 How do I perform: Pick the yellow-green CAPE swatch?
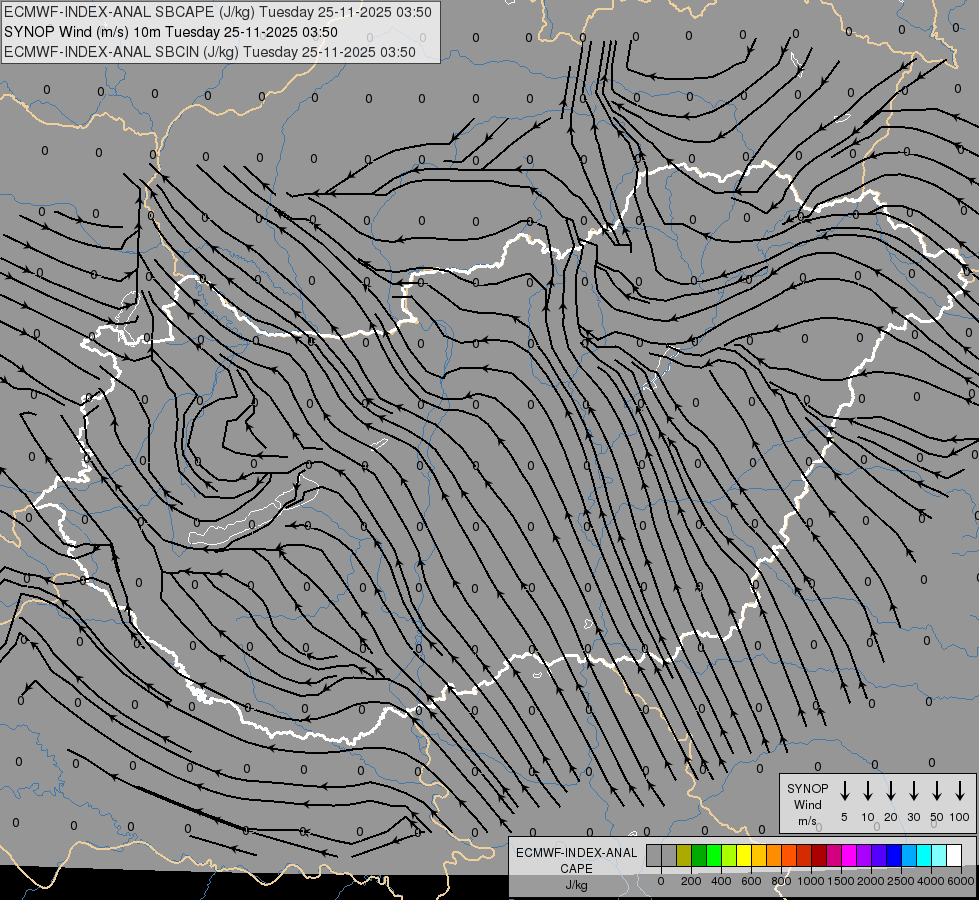click(729, 855)
